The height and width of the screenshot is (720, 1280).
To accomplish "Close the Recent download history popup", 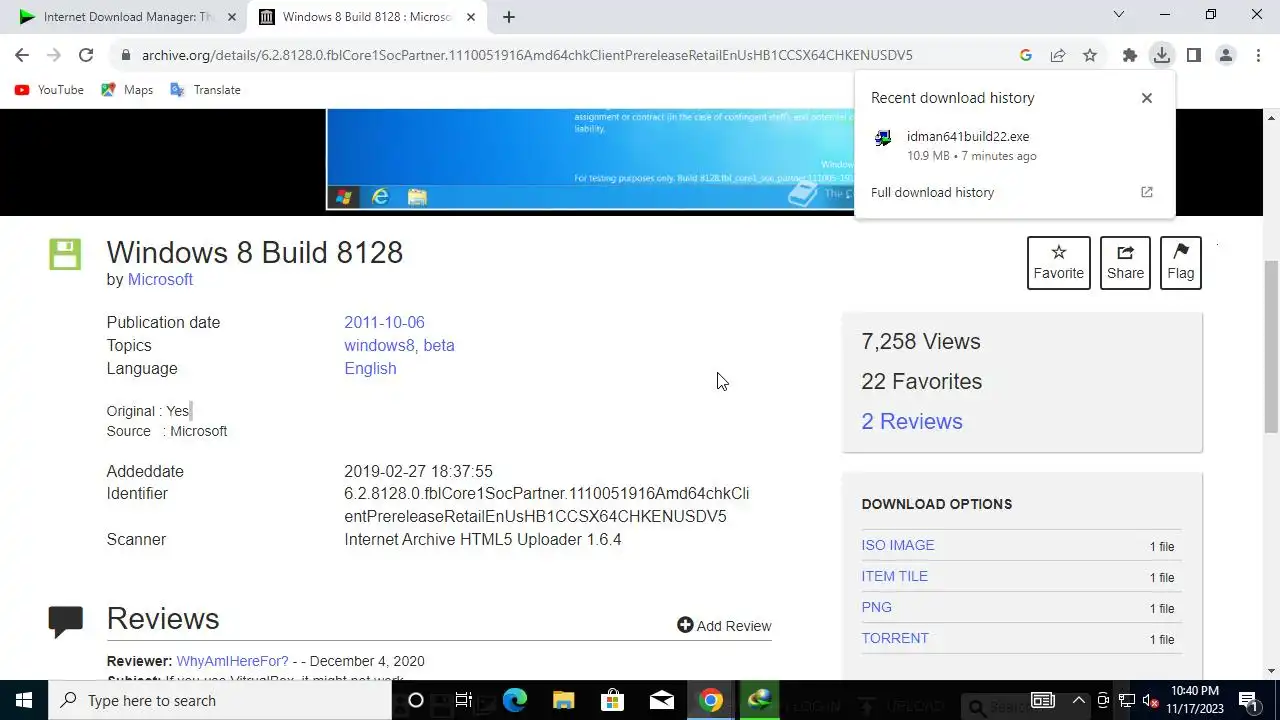I will point(1147,98).
